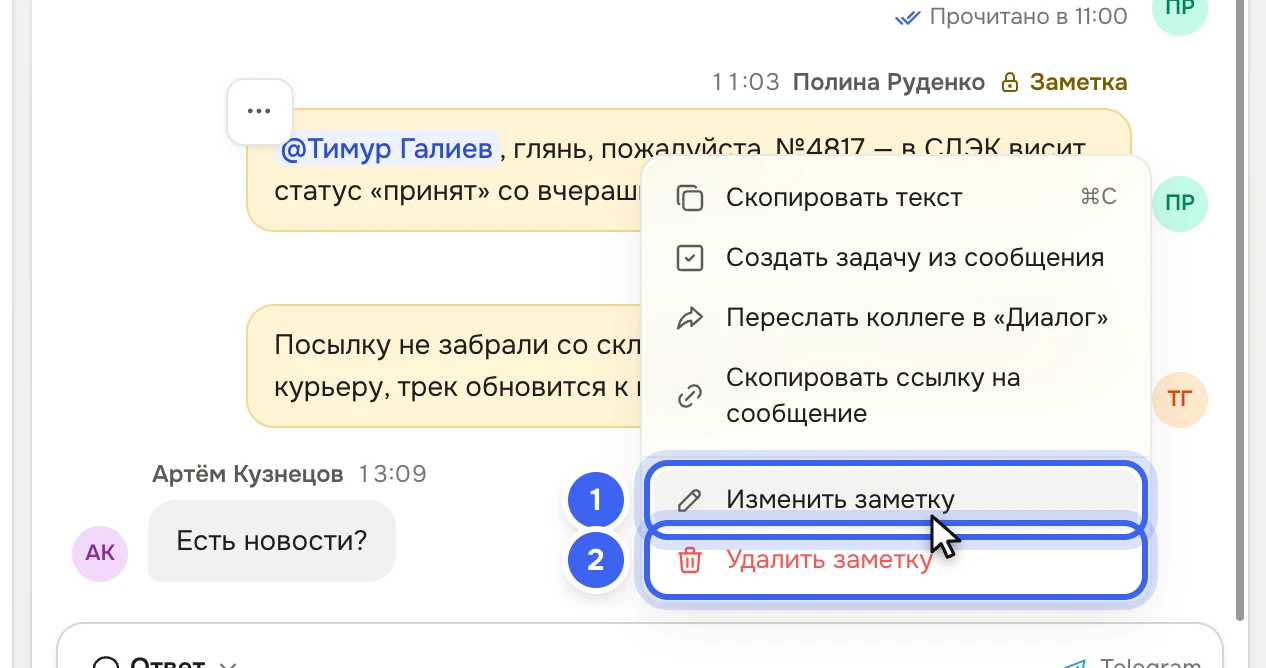The image size is (1266, 668).
Task: Click the Прочитано в 11:00 read status
Action: pyautogui.click(x=1028, y=16)
